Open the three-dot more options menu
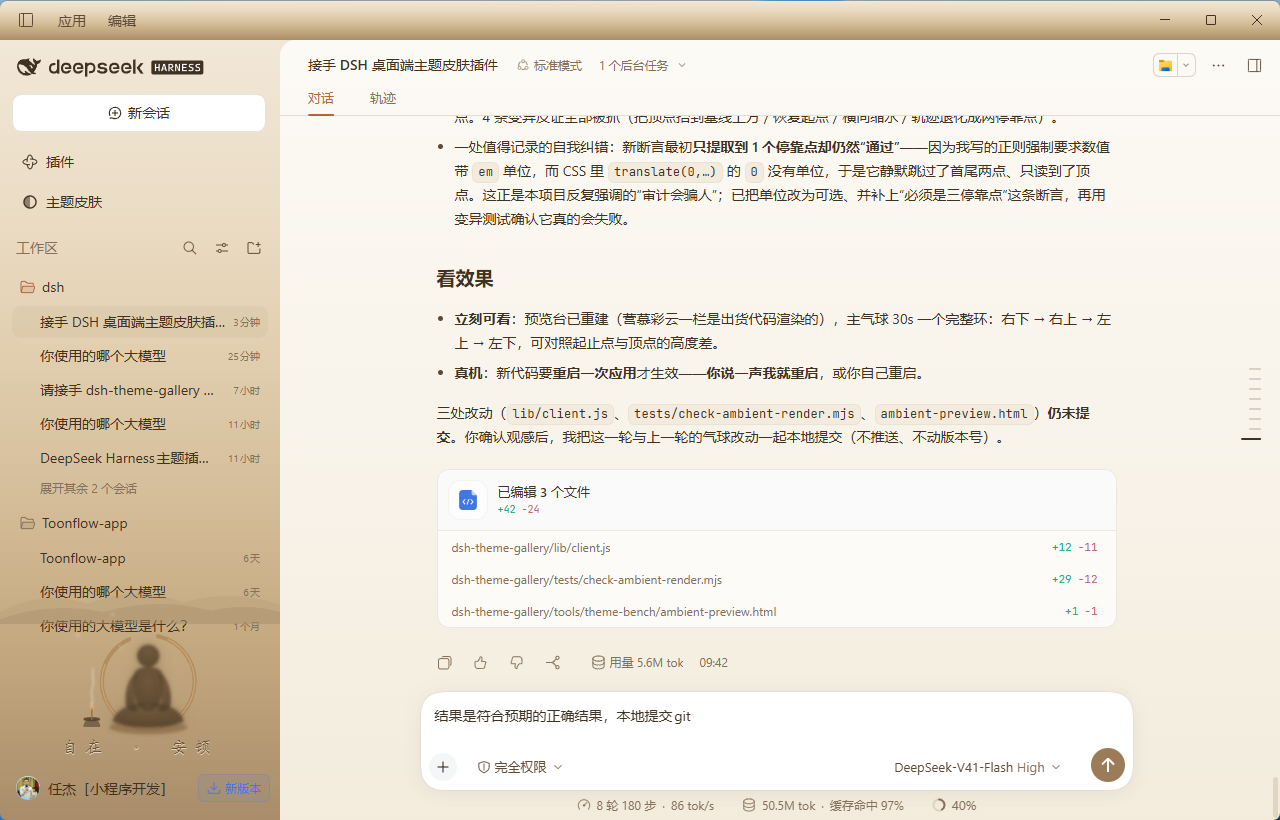 click(1218, 65)
